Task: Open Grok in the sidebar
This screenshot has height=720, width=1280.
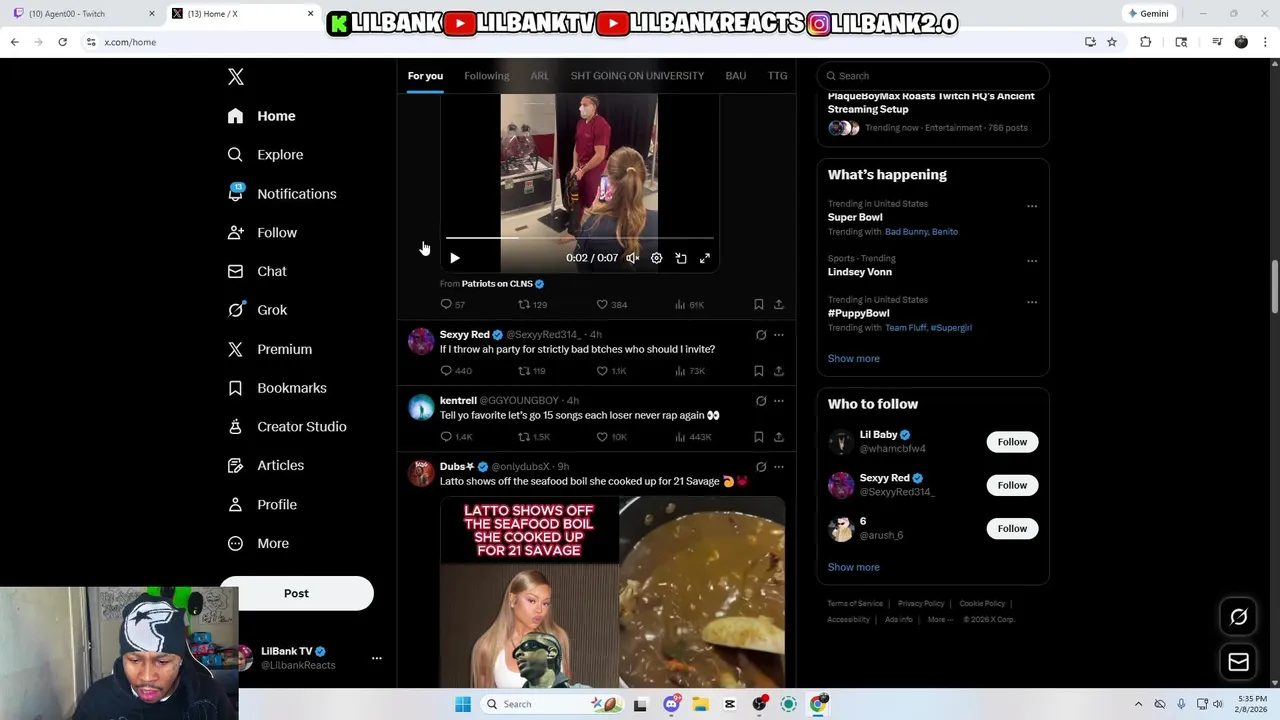Action: (x=257, y=310)
